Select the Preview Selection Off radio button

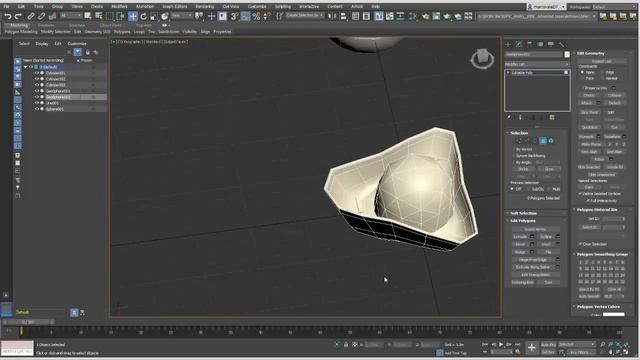pos(512,189)
